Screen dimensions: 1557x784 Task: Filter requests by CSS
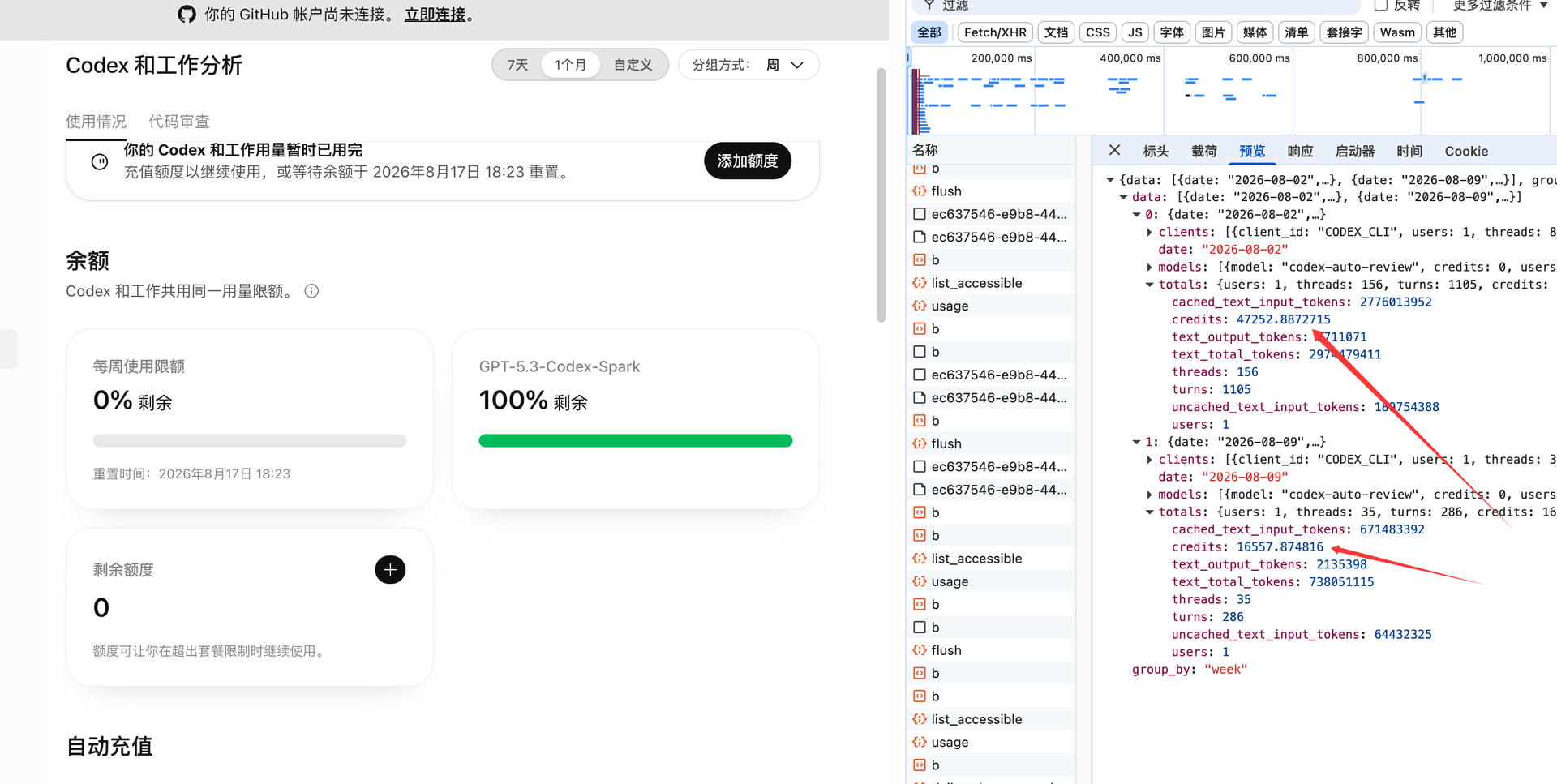(1098, 32)
